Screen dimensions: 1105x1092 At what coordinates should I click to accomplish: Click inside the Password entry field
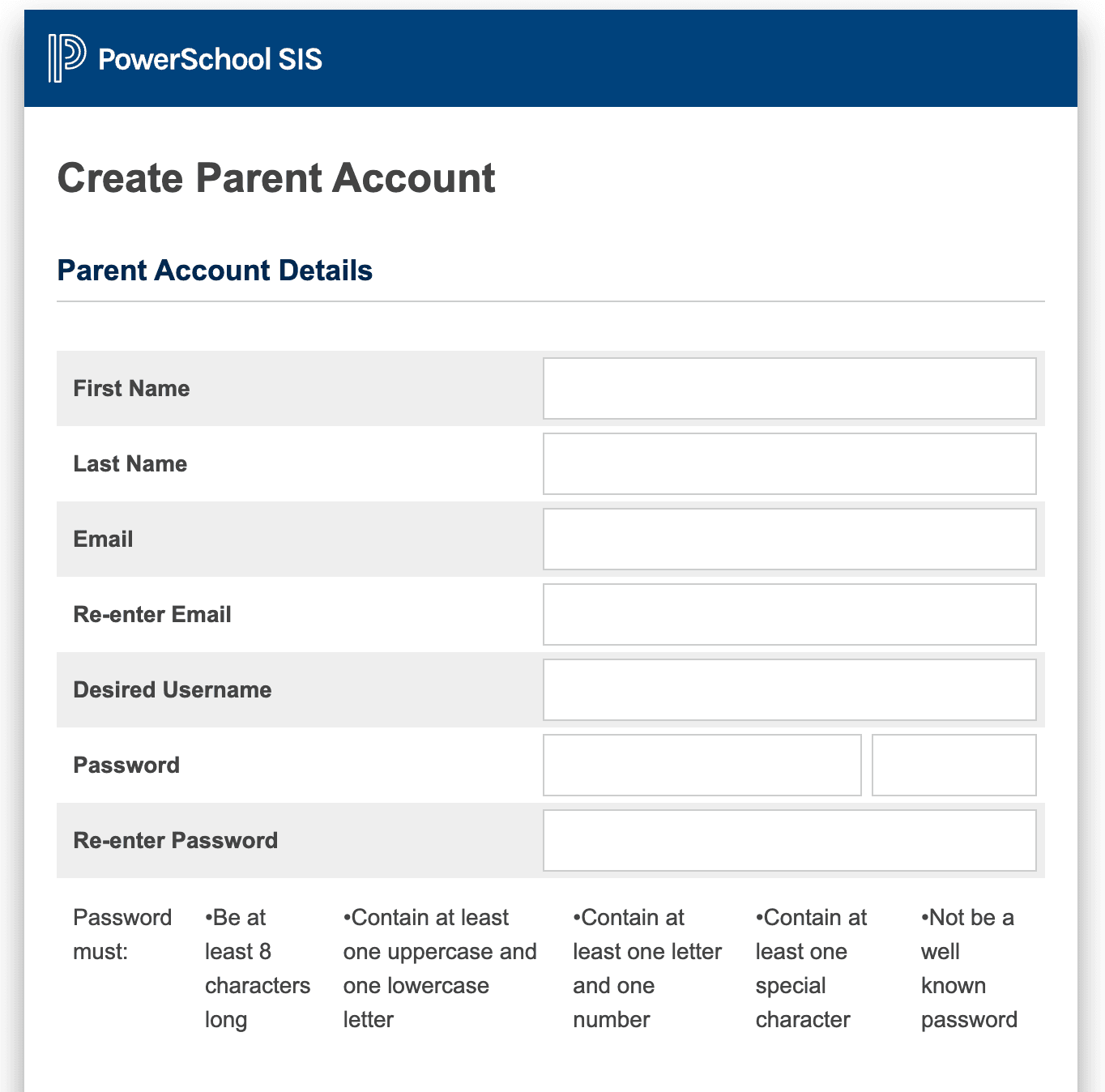(x=702, y=765)
